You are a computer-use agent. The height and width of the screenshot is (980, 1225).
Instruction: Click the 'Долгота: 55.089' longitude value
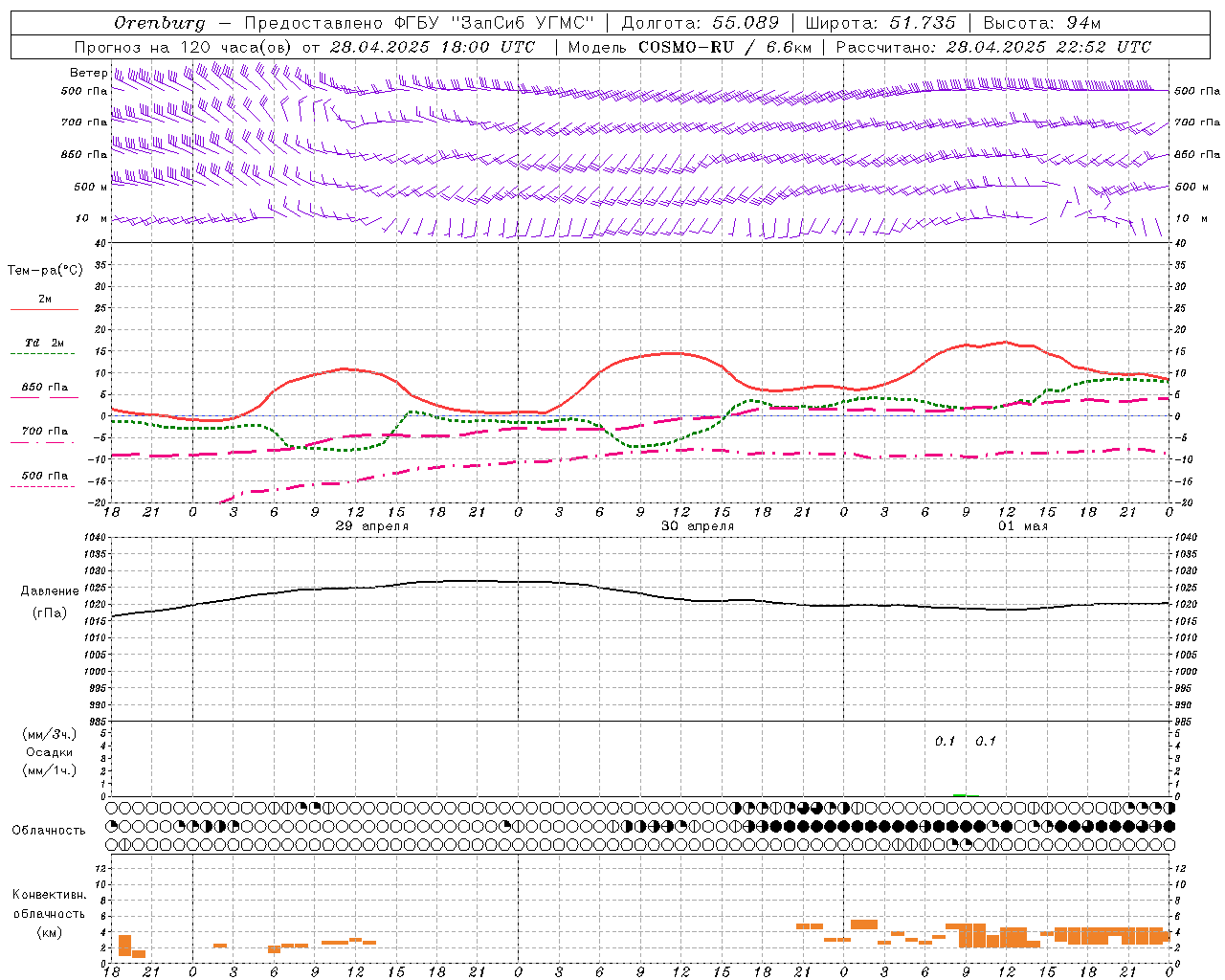701,23
